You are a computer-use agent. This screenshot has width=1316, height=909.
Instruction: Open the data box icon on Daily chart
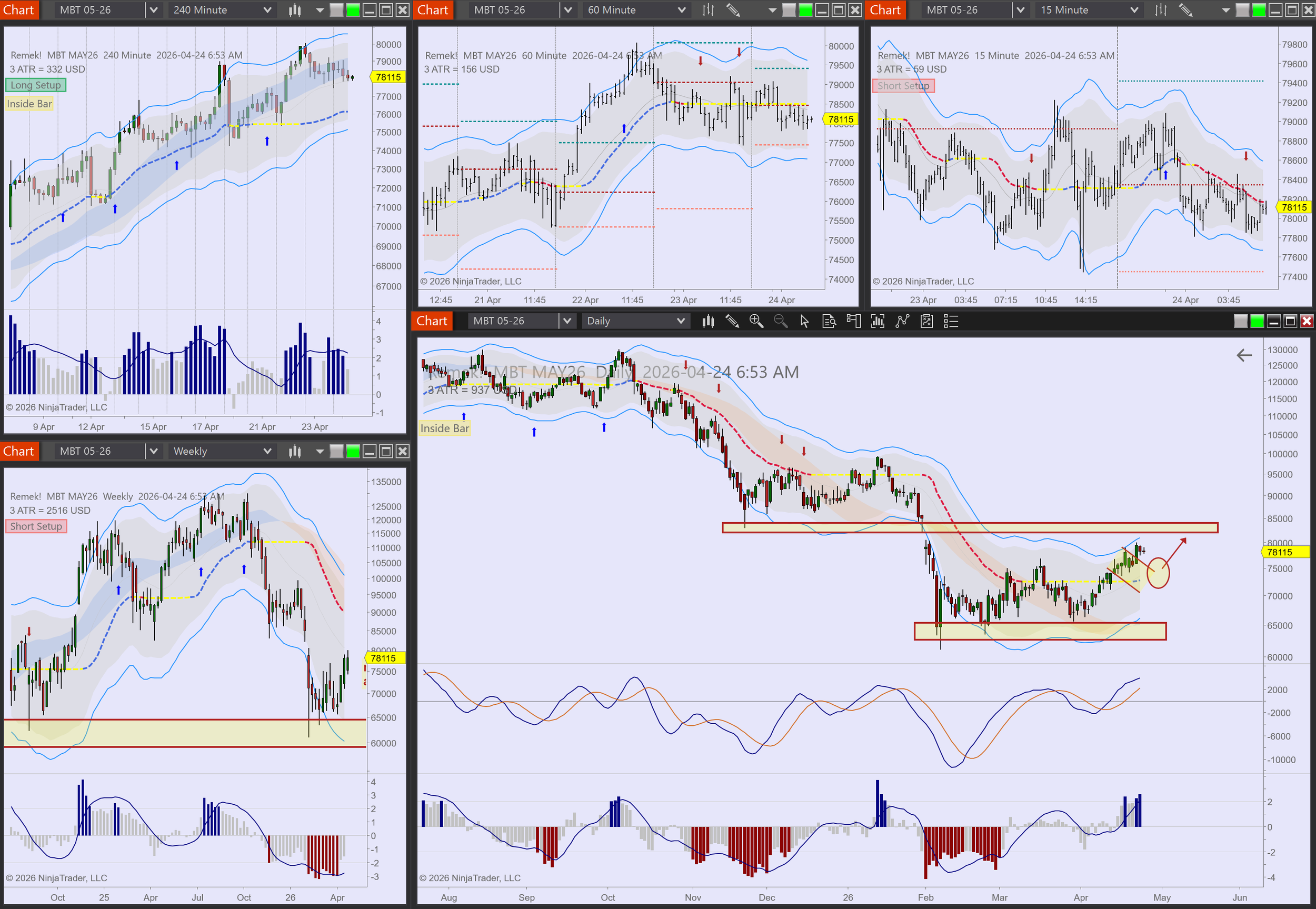pyautogui.click(x=829, y=321)
